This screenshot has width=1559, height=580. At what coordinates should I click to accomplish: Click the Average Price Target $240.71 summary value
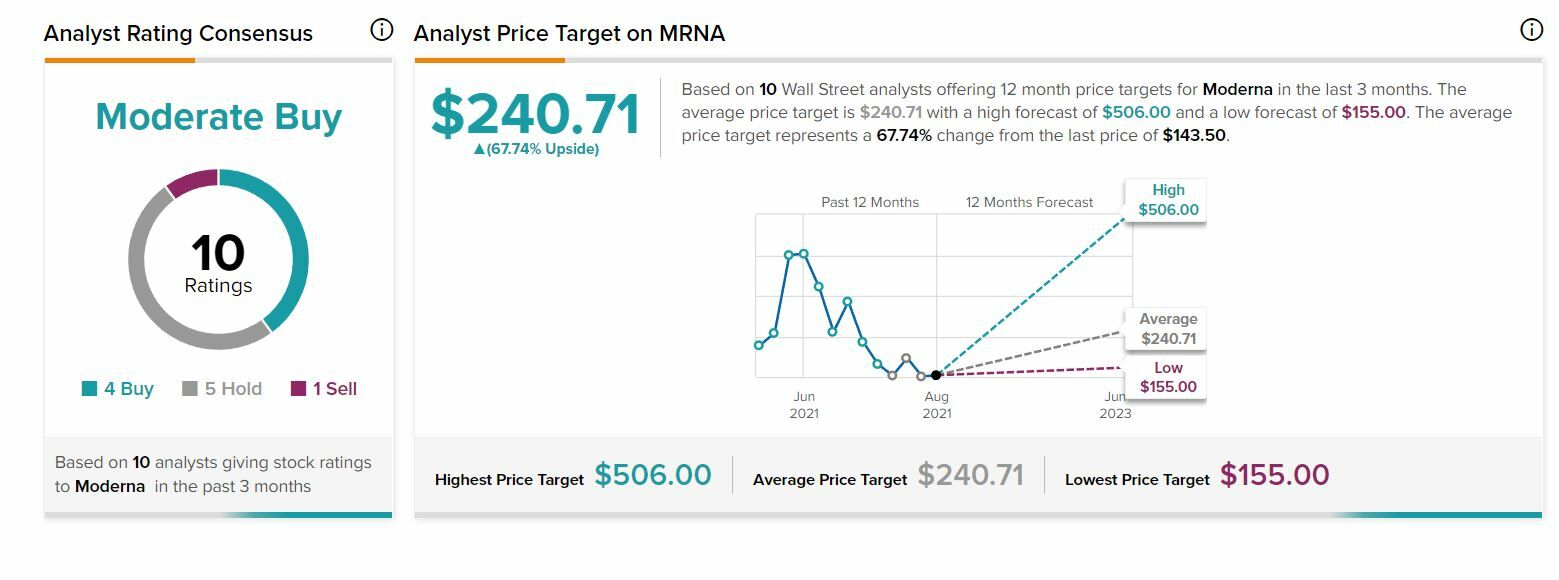pyautogui.click(x=970, y=475)
